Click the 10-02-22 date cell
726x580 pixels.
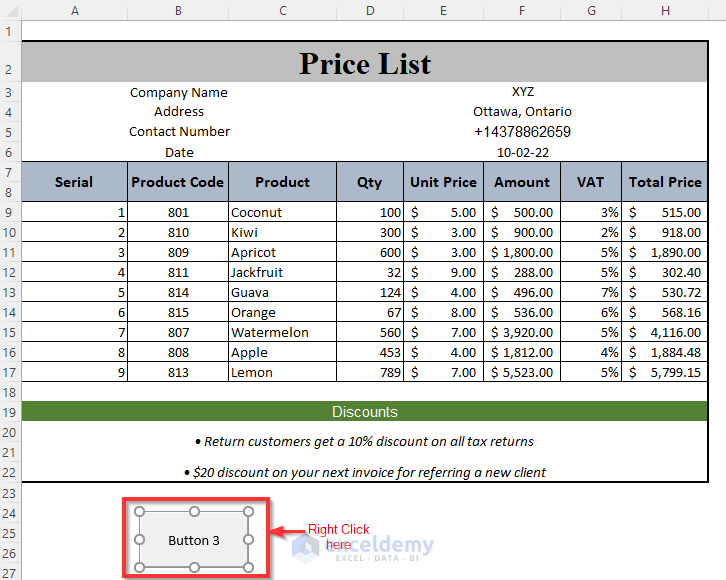(x=523, y=152)
